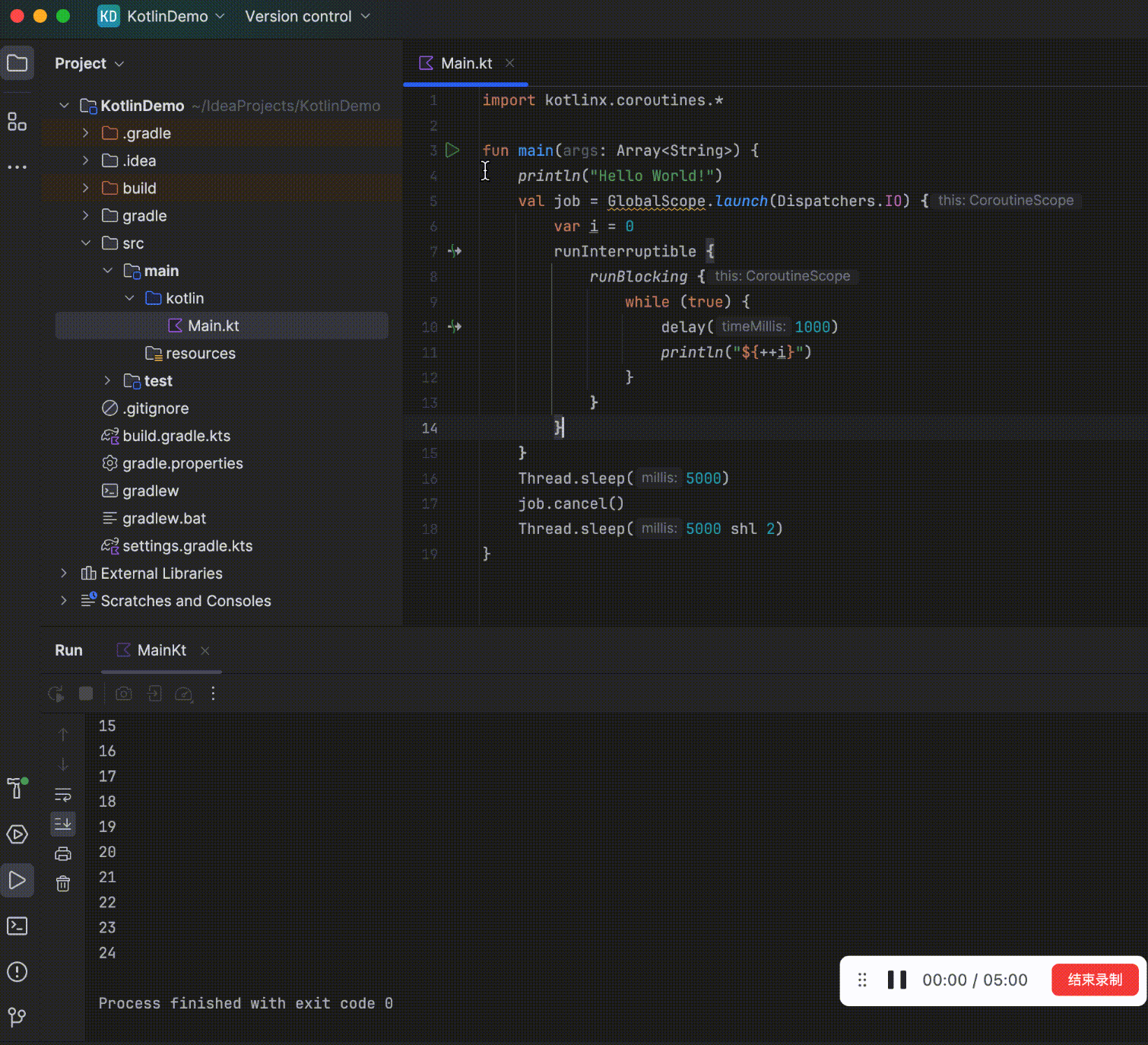Collapse the KotlinDemo root folder
The width and height of the screenshot is (1148, 1045).
(64, 106)
